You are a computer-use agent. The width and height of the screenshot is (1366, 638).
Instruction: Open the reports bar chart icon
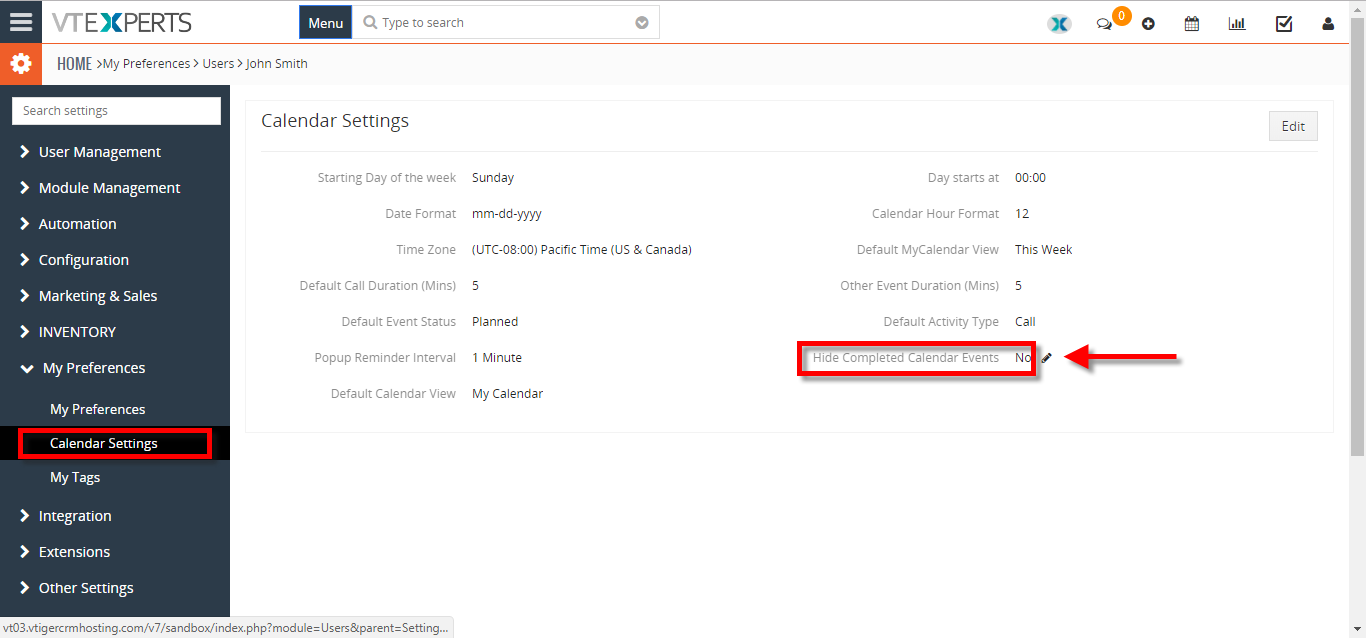coord(1237,24)
